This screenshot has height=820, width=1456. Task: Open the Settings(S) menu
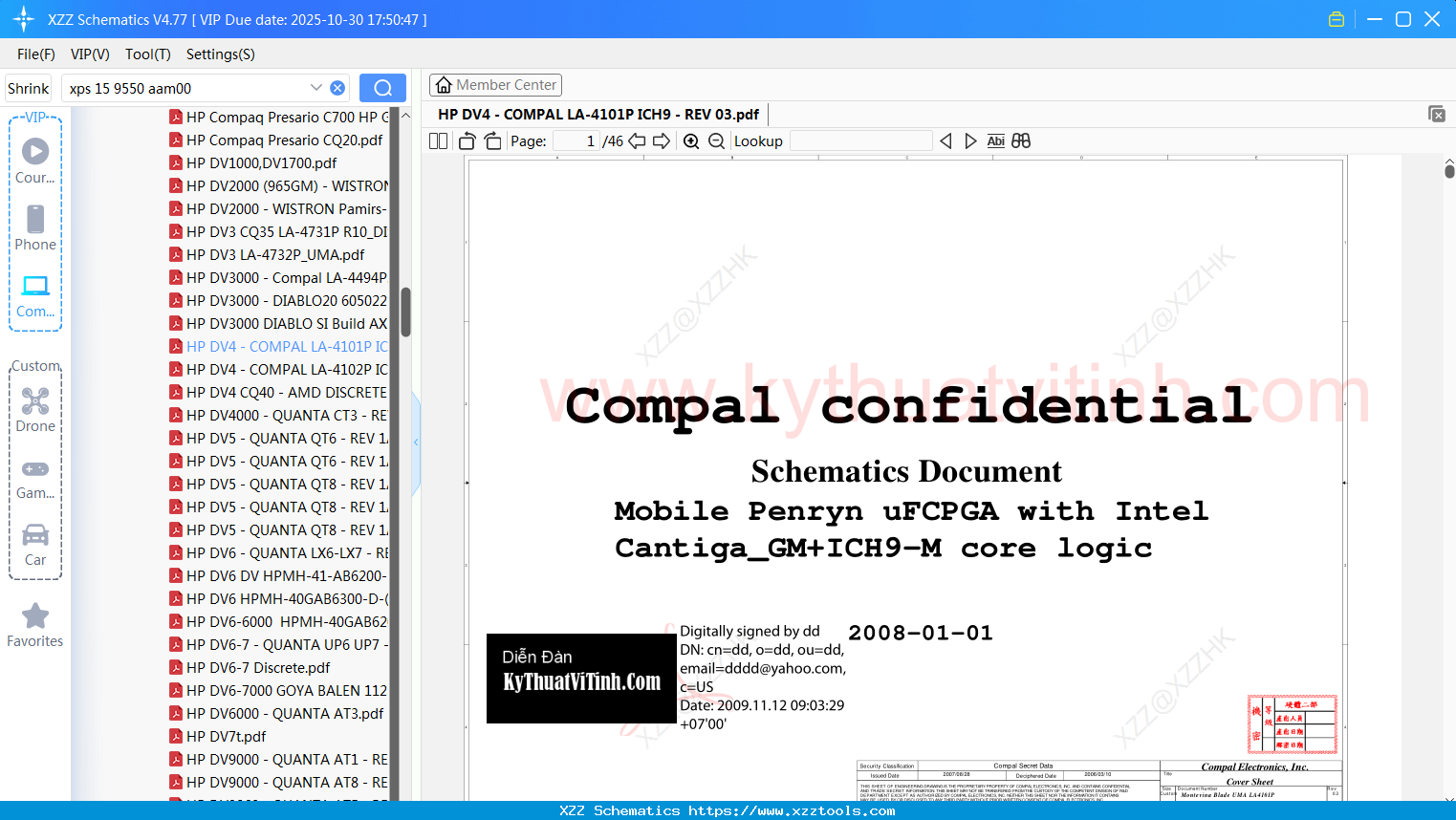tap(221, 54)
